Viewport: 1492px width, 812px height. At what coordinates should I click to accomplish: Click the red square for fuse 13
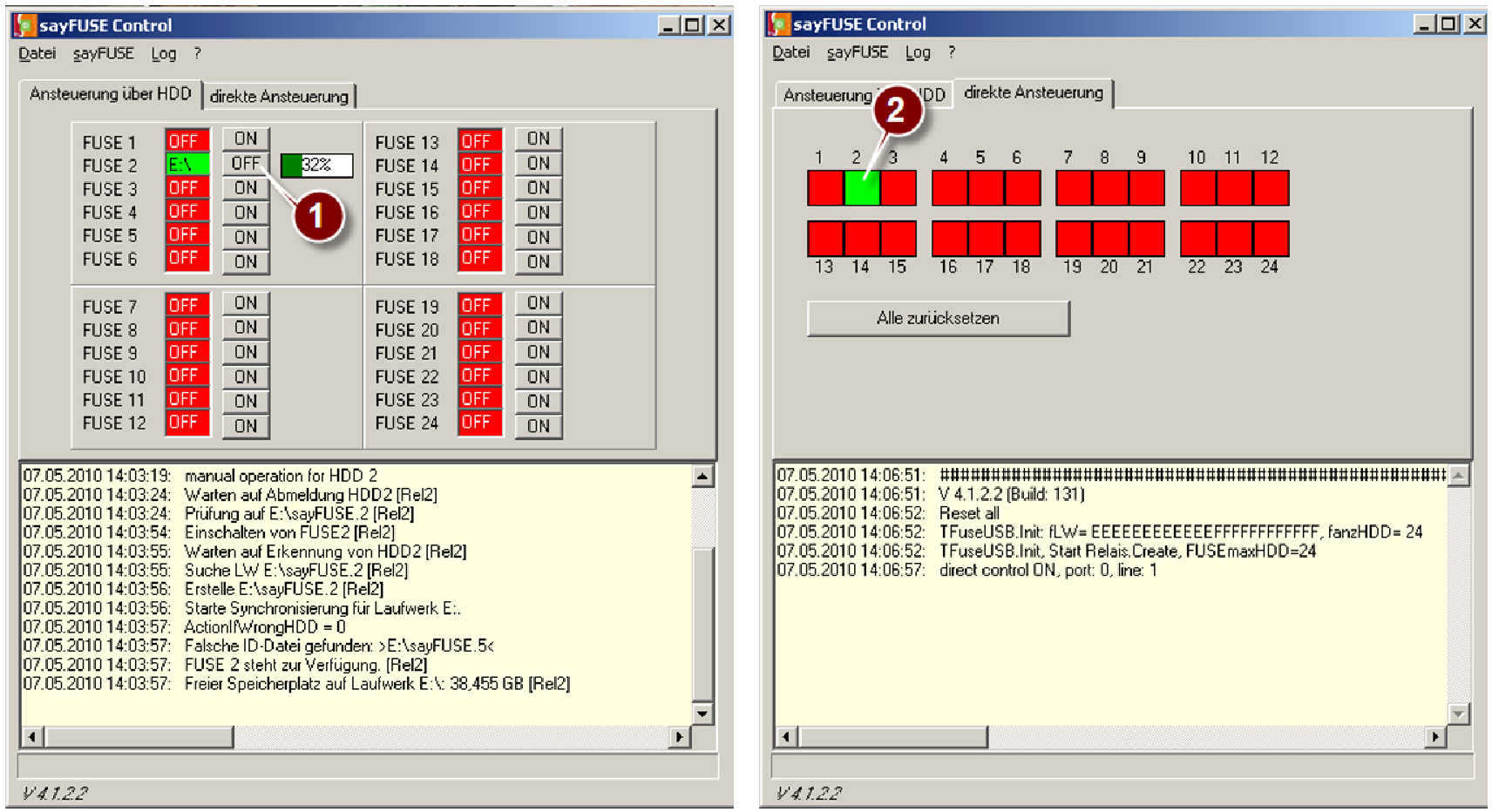point(825,238)
